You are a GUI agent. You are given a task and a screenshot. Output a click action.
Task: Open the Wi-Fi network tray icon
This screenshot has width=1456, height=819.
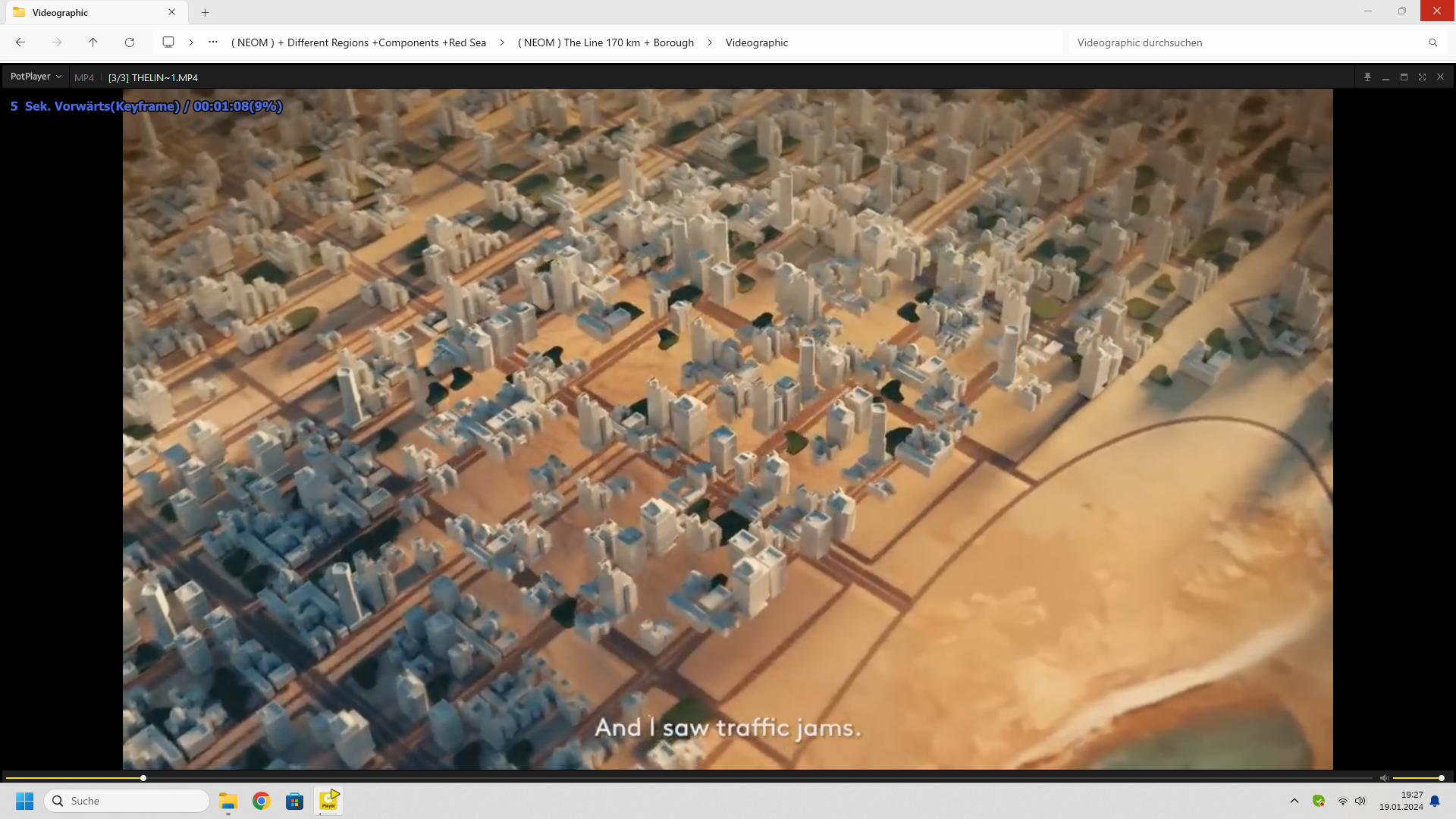(x=1342, y=801)
